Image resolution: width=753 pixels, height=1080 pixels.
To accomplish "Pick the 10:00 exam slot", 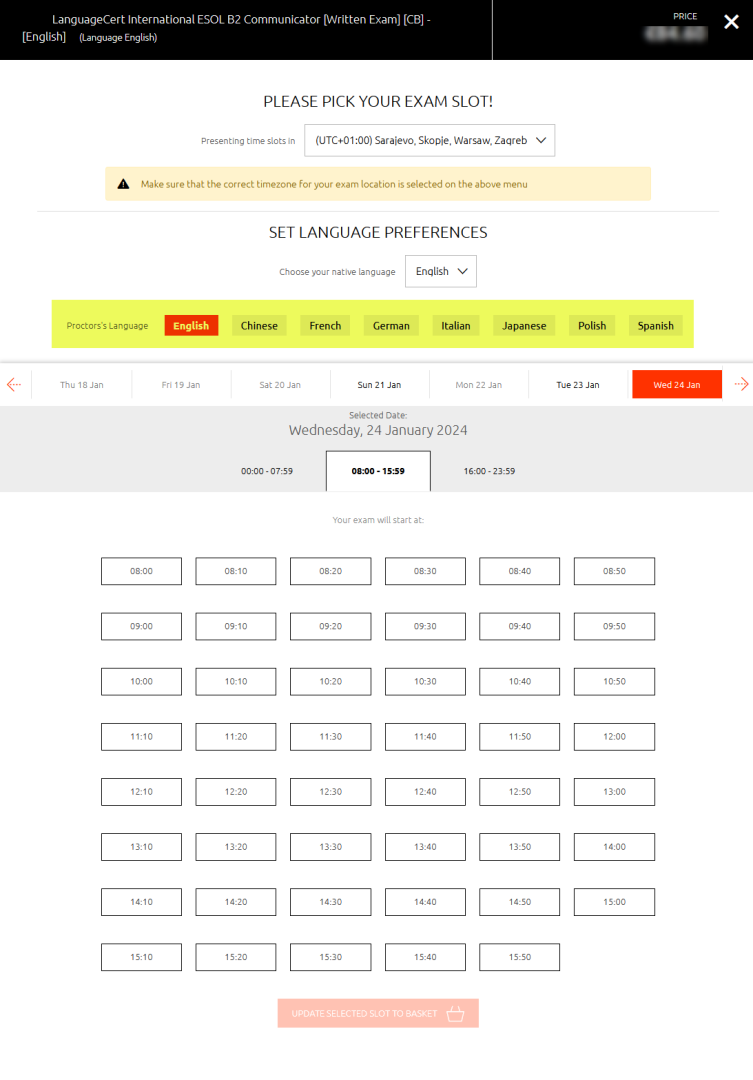I will point(141,681).
